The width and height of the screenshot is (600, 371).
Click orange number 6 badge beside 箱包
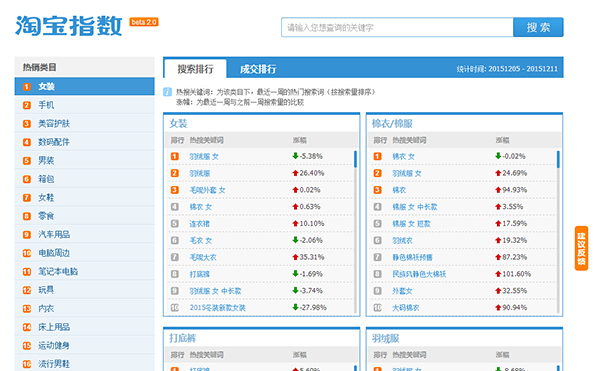coord(27,179)
